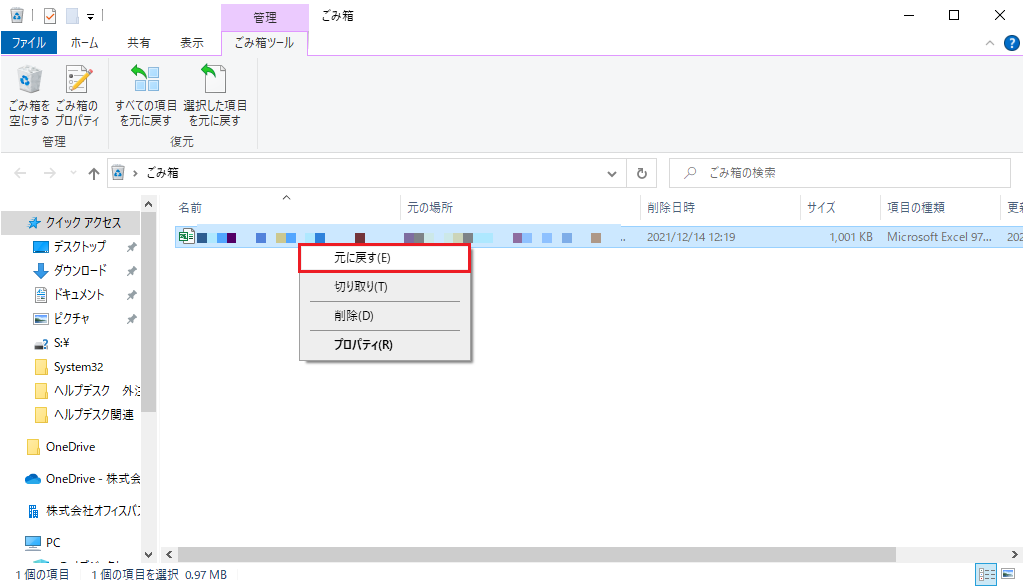Click the Empty Recycle Bin icon (ごみ箱を空にする)
1024x587 pixels.
29,97
